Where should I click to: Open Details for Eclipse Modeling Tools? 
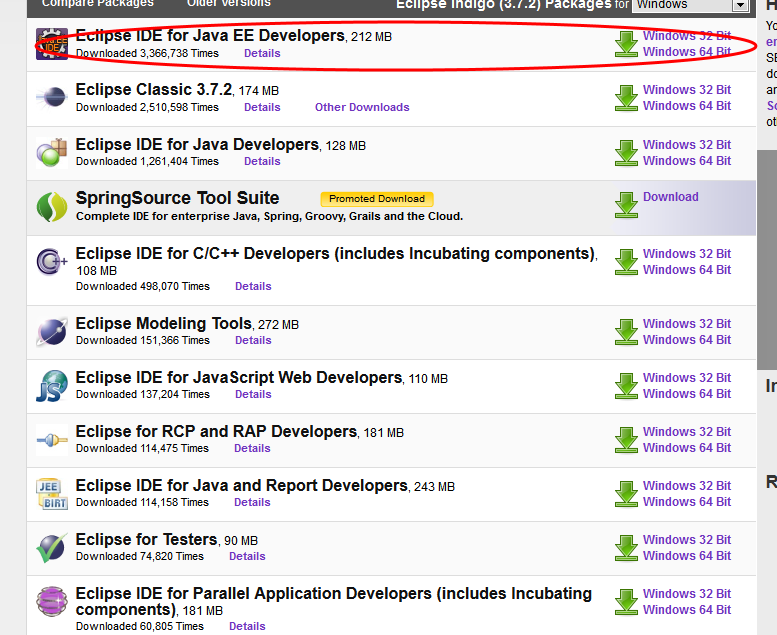(253, 340)
